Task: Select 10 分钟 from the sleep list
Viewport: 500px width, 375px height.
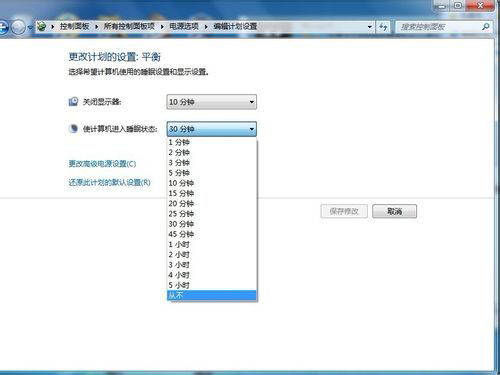Action: tap(212, 183)
